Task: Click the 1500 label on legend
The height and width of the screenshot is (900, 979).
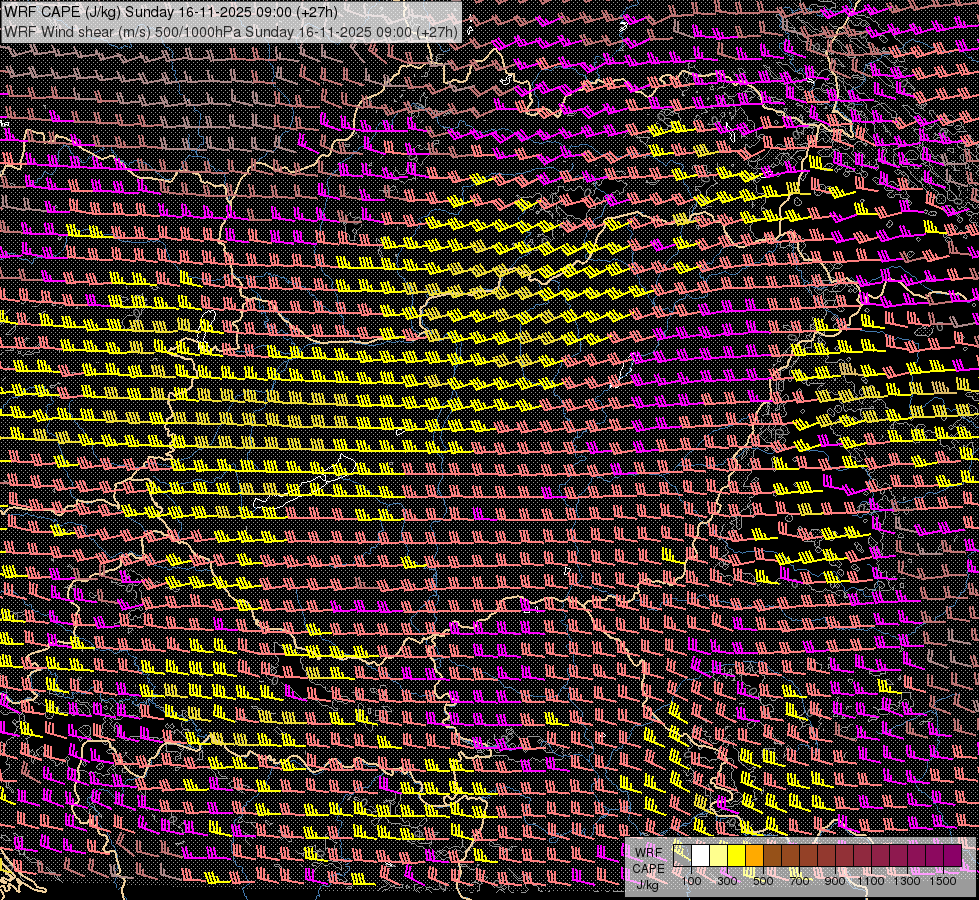Action: click(943, 881)
